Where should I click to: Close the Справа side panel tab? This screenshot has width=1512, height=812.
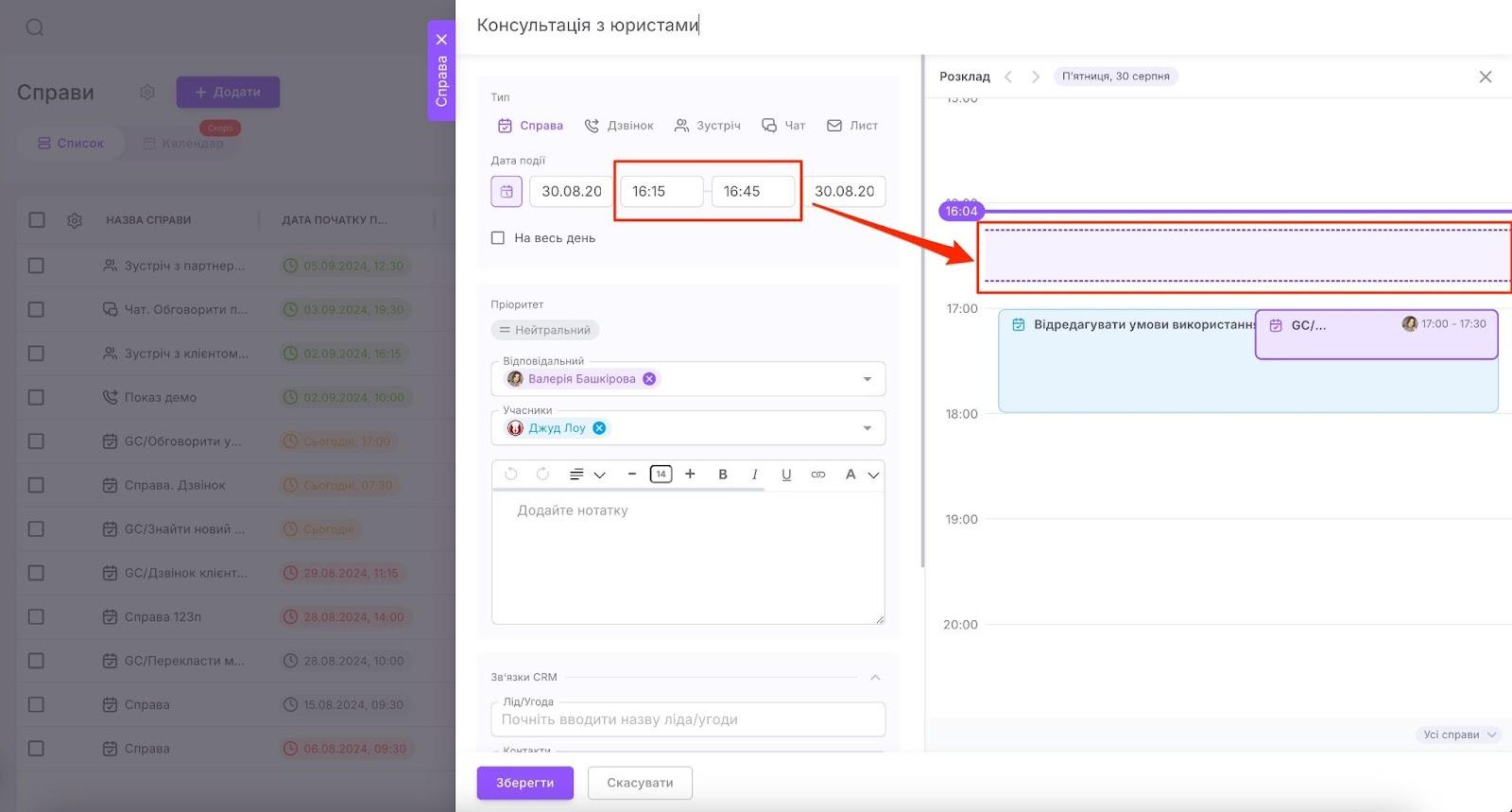pyautogui.click(x=441, y=40)
